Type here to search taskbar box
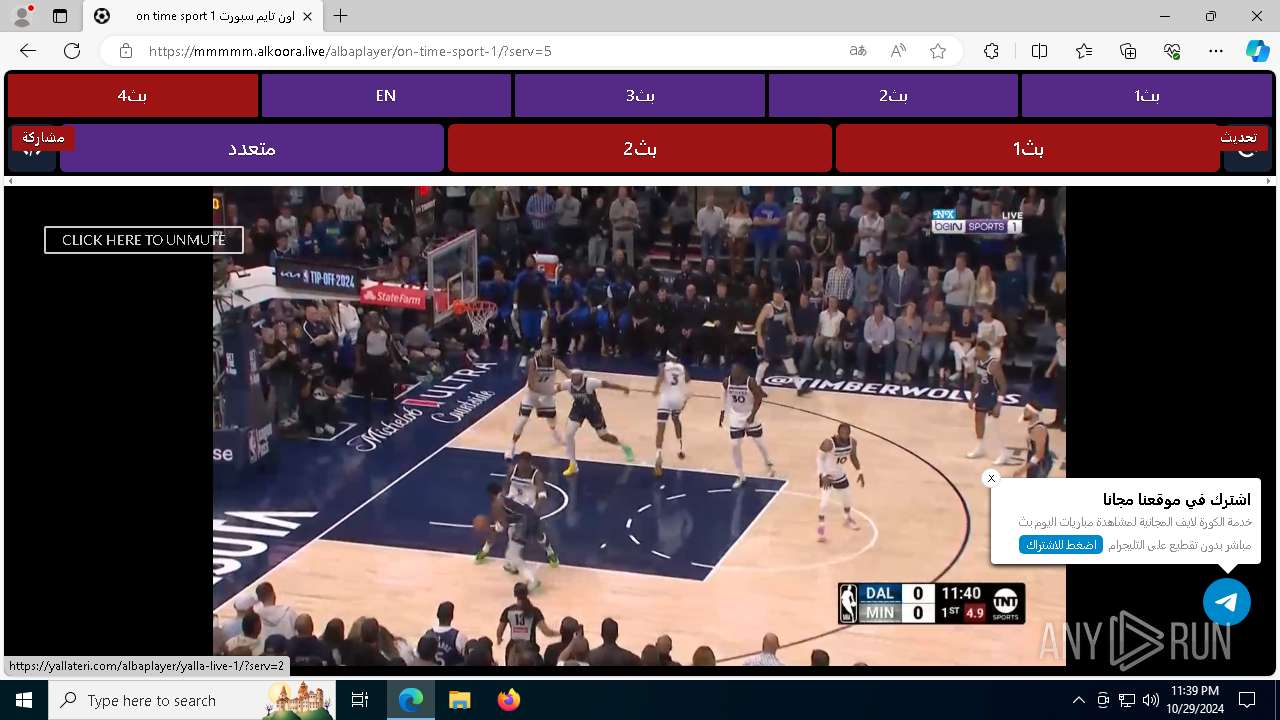This screenshot has width=1280, height=720. [192, 700]
